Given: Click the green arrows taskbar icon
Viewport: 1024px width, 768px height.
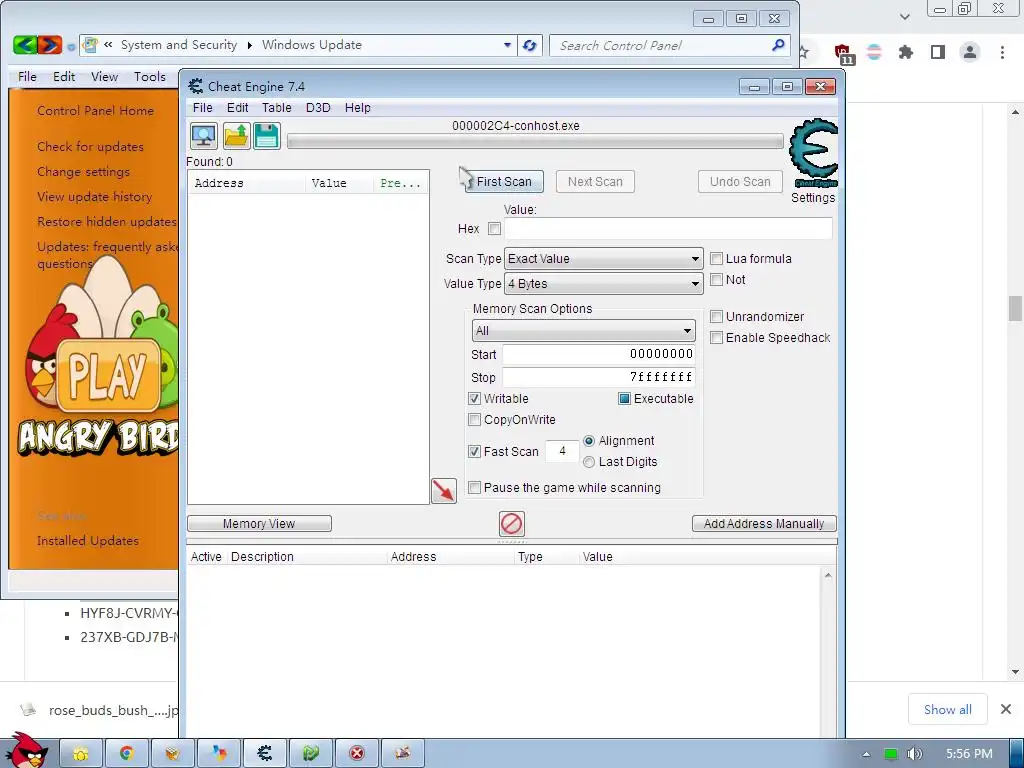Looking at the screenshot, I should [311, 753].
